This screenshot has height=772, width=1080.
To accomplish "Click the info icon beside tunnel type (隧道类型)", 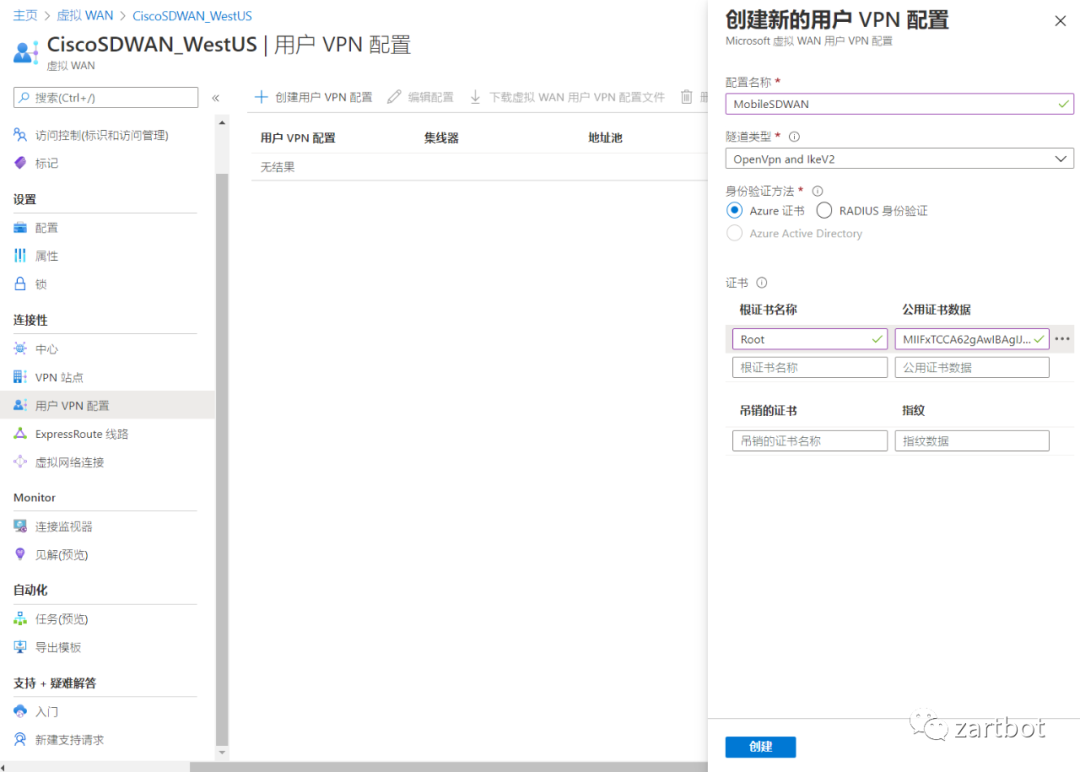I will pos(794,136).
